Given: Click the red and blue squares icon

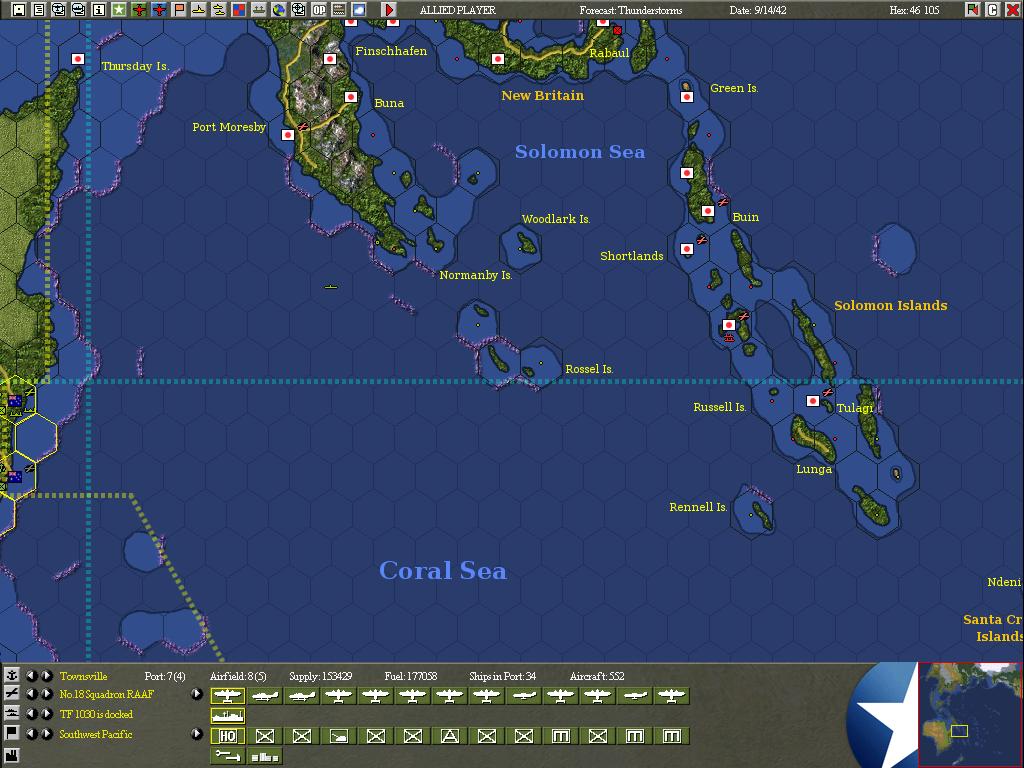Looking at the screenshot, I should (x=239, y=10).
